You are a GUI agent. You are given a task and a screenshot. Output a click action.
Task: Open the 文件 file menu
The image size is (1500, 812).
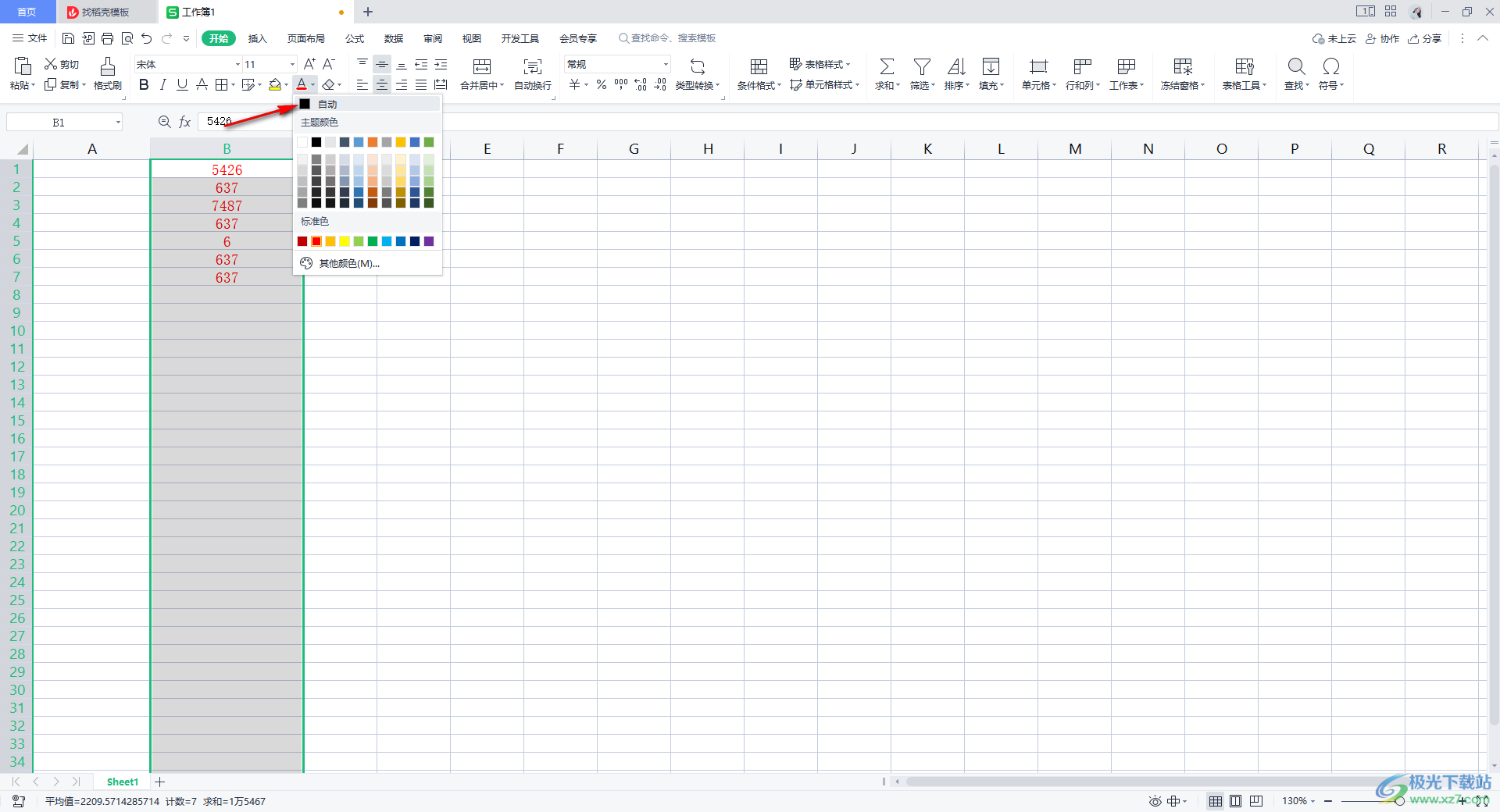click(30, 38)
